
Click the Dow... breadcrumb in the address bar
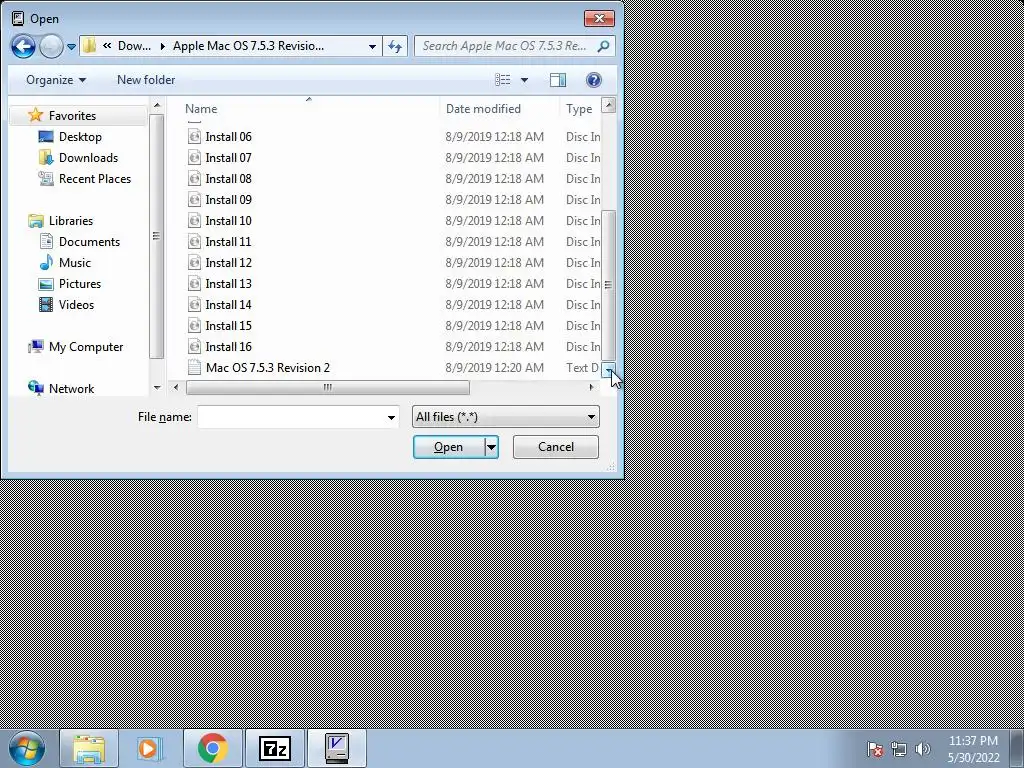click(135, 46)
